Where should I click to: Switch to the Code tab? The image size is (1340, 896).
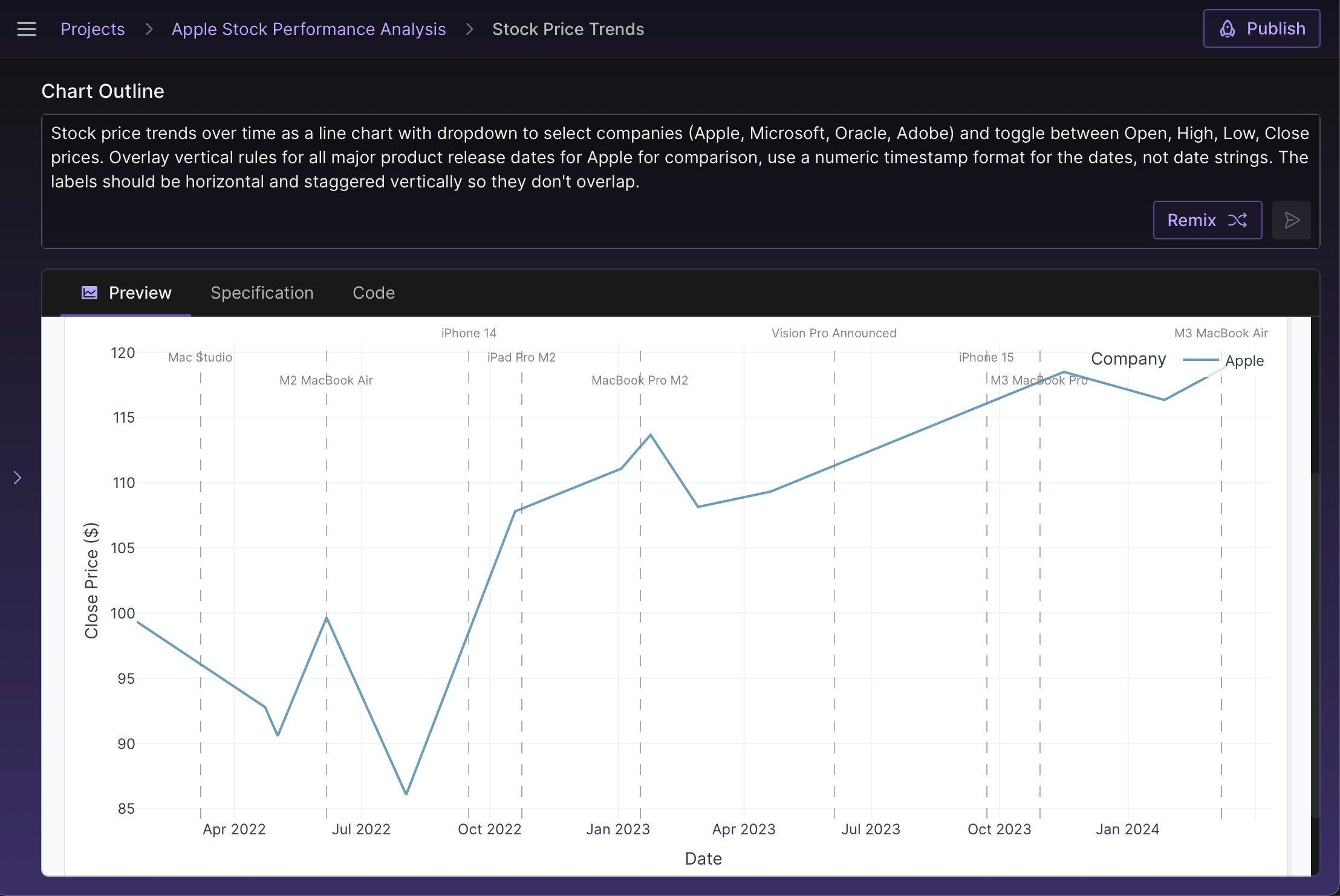(374, 293)
